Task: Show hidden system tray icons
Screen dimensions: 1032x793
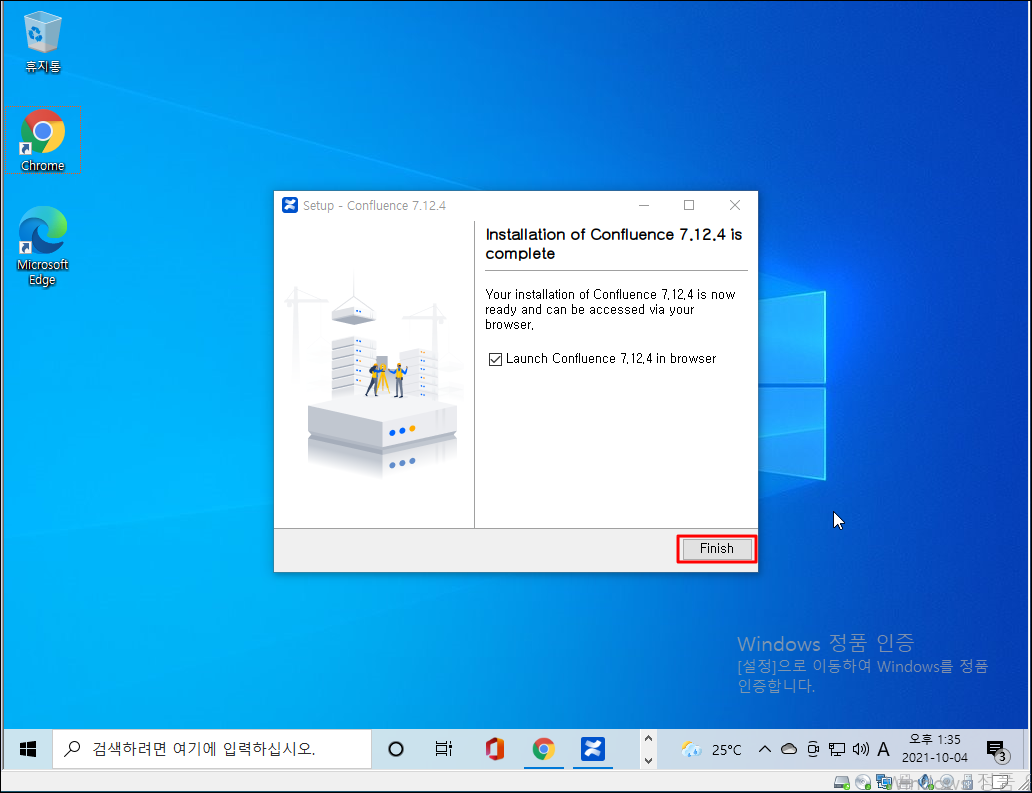Action: 765,749
